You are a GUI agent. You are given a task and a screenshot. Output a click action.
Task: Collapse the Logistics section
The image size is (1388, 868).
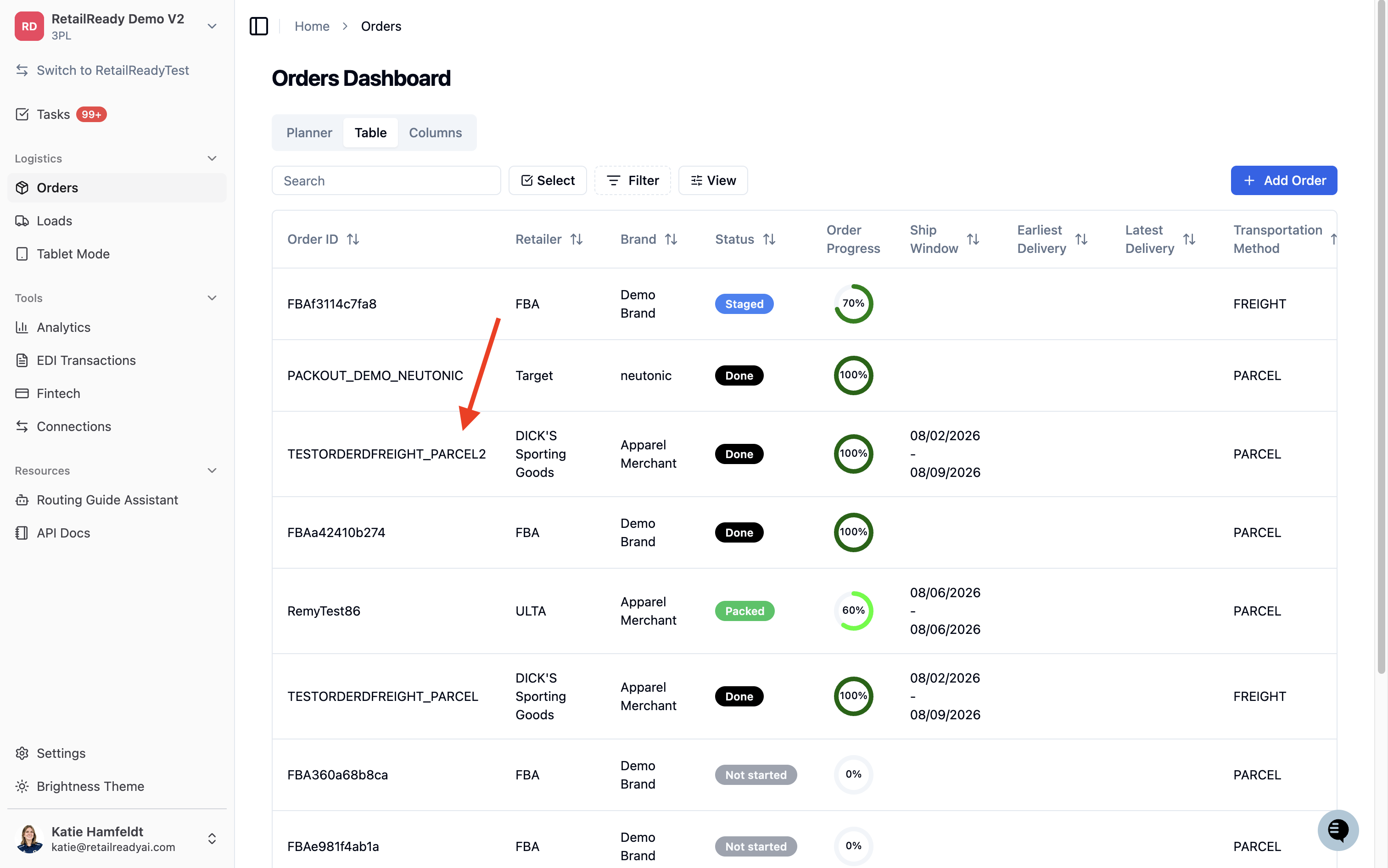pyautogui.click(x=212, y=158)
